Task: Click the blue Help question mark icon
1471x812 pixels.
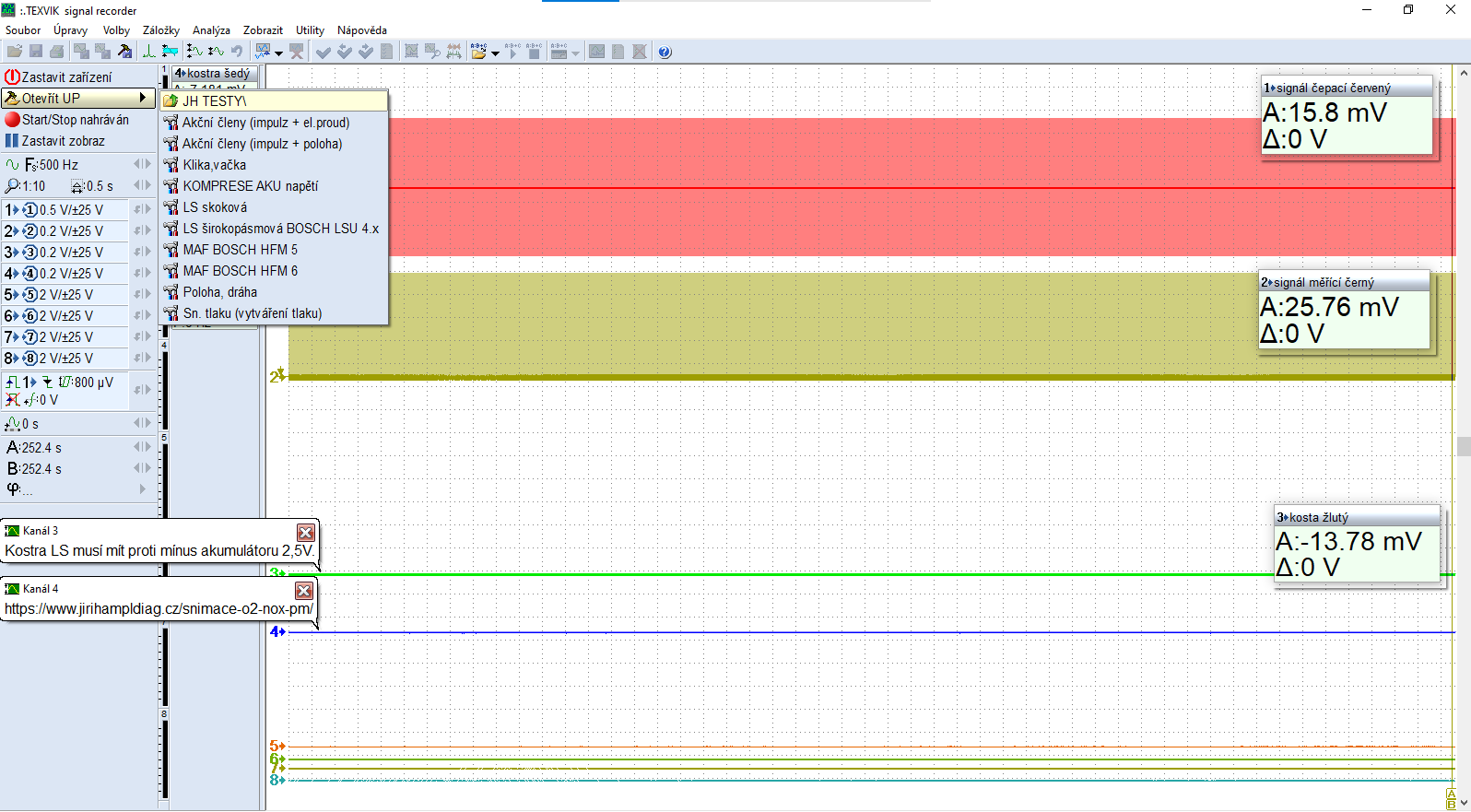Action: [665, 53]
